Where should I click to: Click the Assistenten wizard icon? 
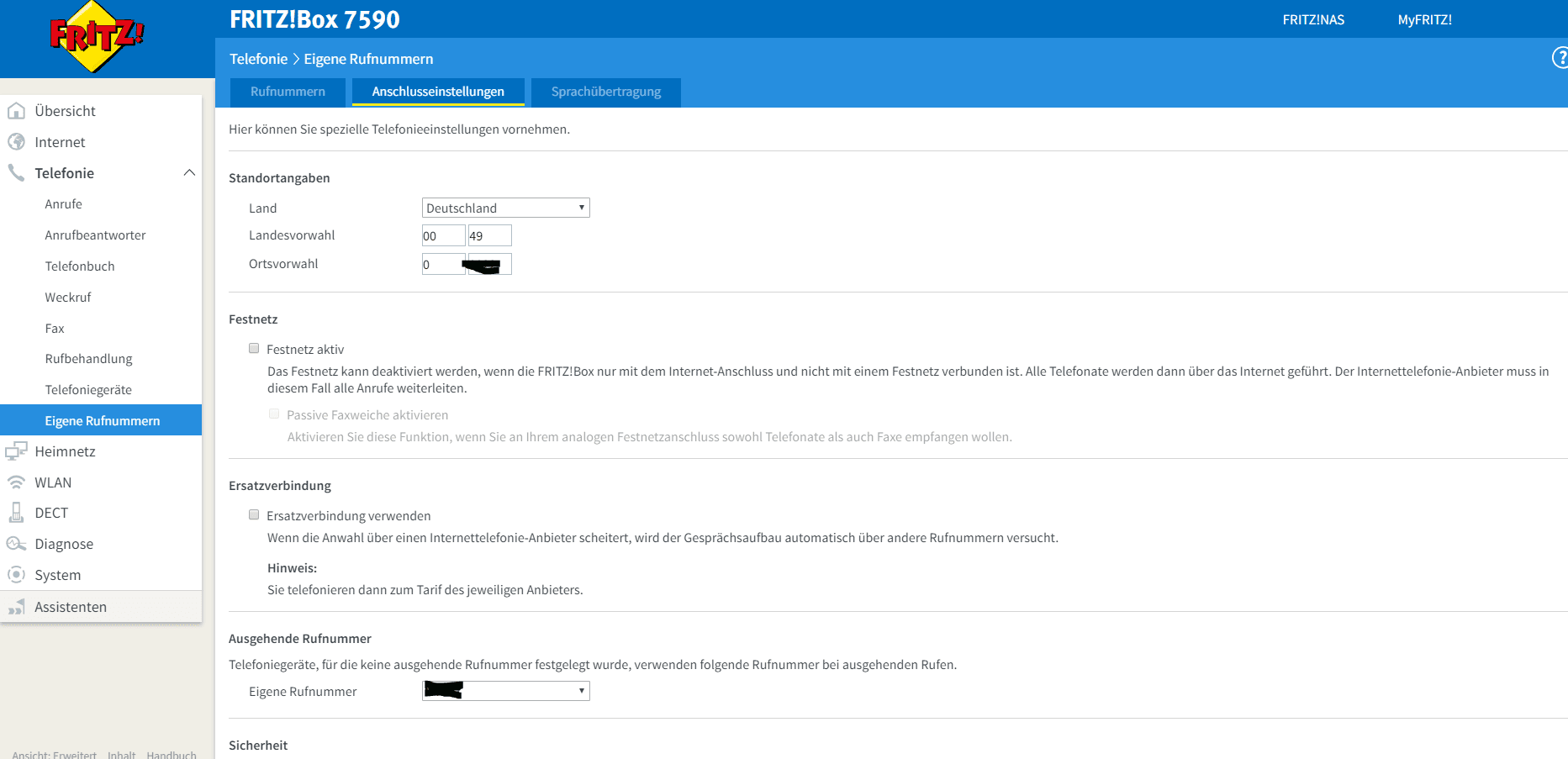(16, 607)
